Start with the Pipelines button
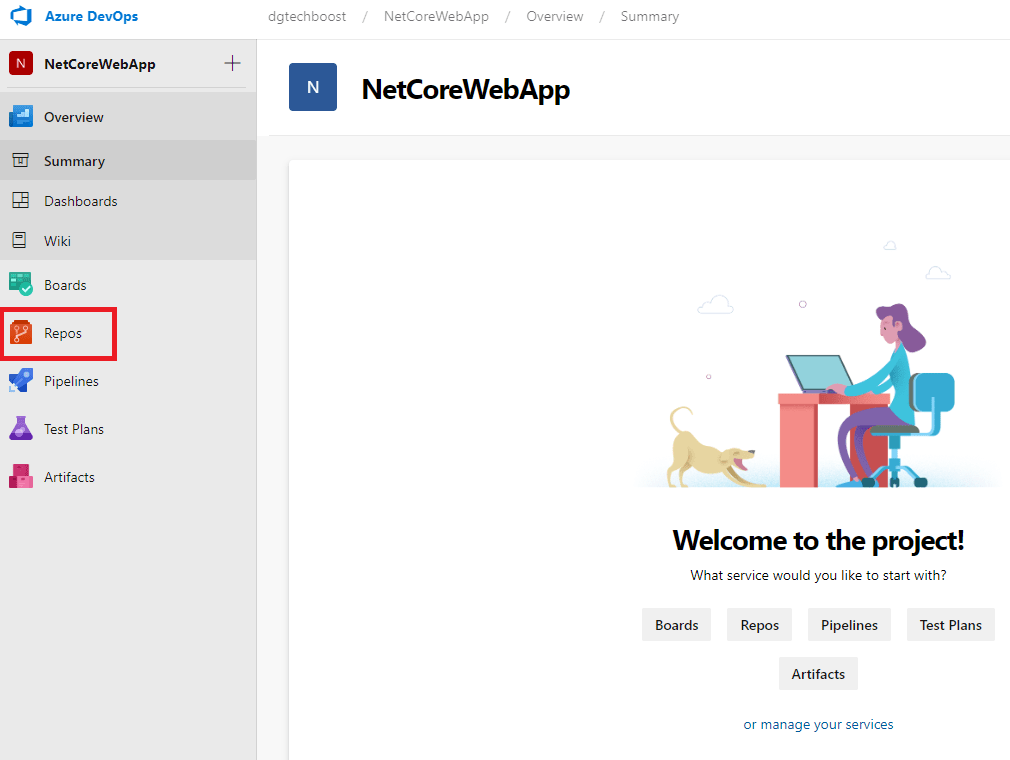 coord(849,625)
